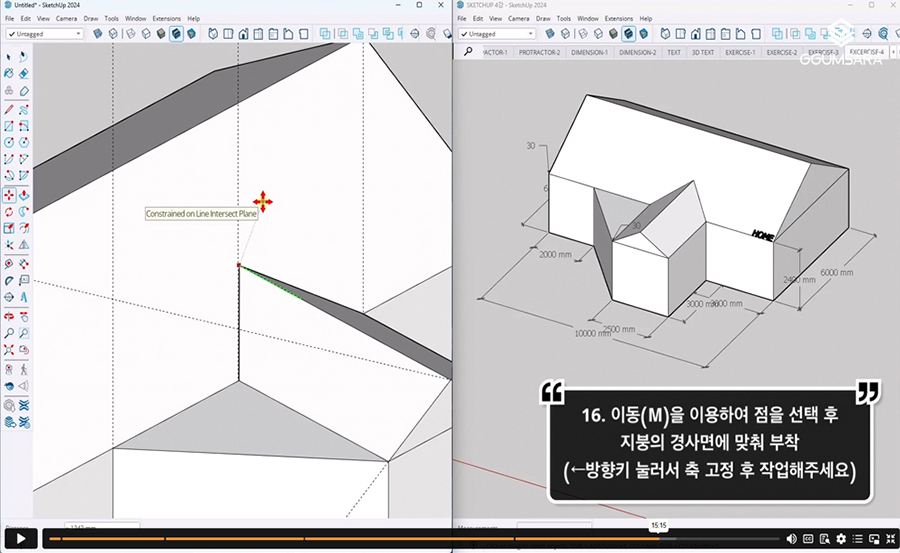Image resolution: width=900 pixels, height=553 pixels.
Task: Toggle fullscreen video mode
Action: 890,539
